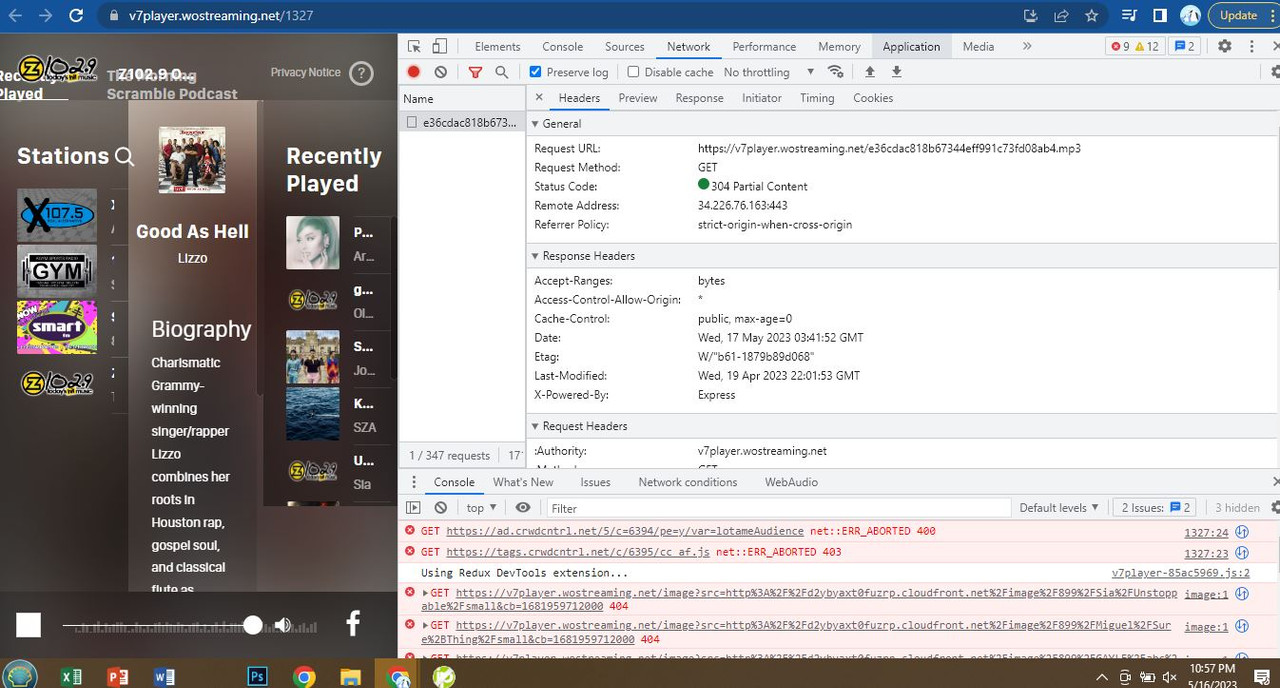Click the Privacy Notice link
The width and height of the screenshot is (1280, 688).
click(305, 72)
